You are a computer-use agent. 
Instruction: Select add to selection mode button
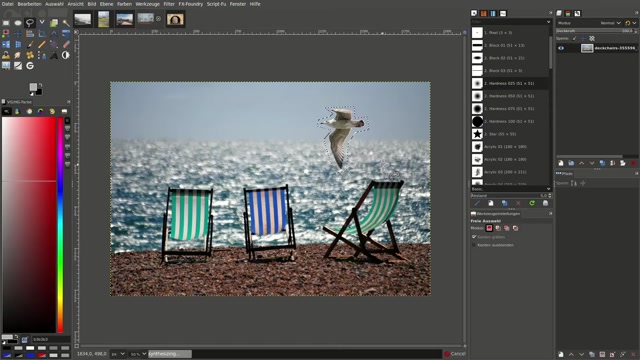[x=498, y=228]
